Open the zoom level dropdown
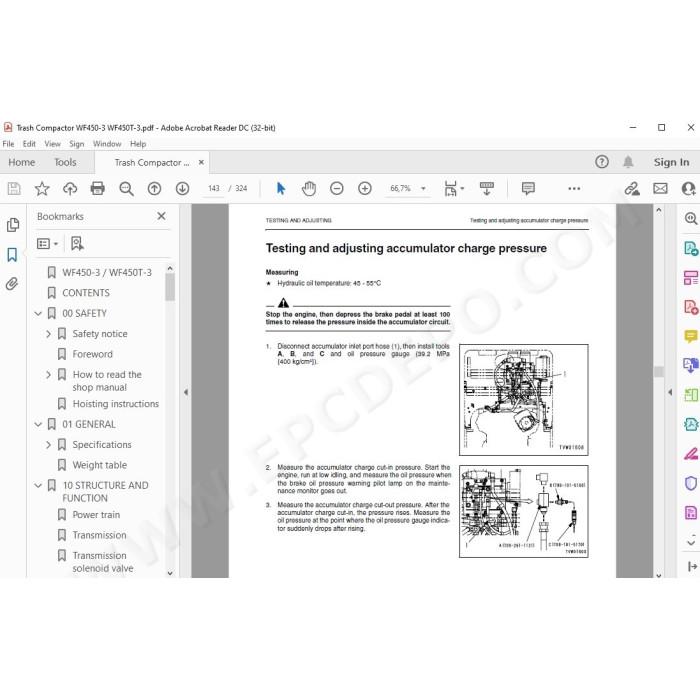This screenshot has height=700, width=700. pyautogui.click(x=423, y=189)
